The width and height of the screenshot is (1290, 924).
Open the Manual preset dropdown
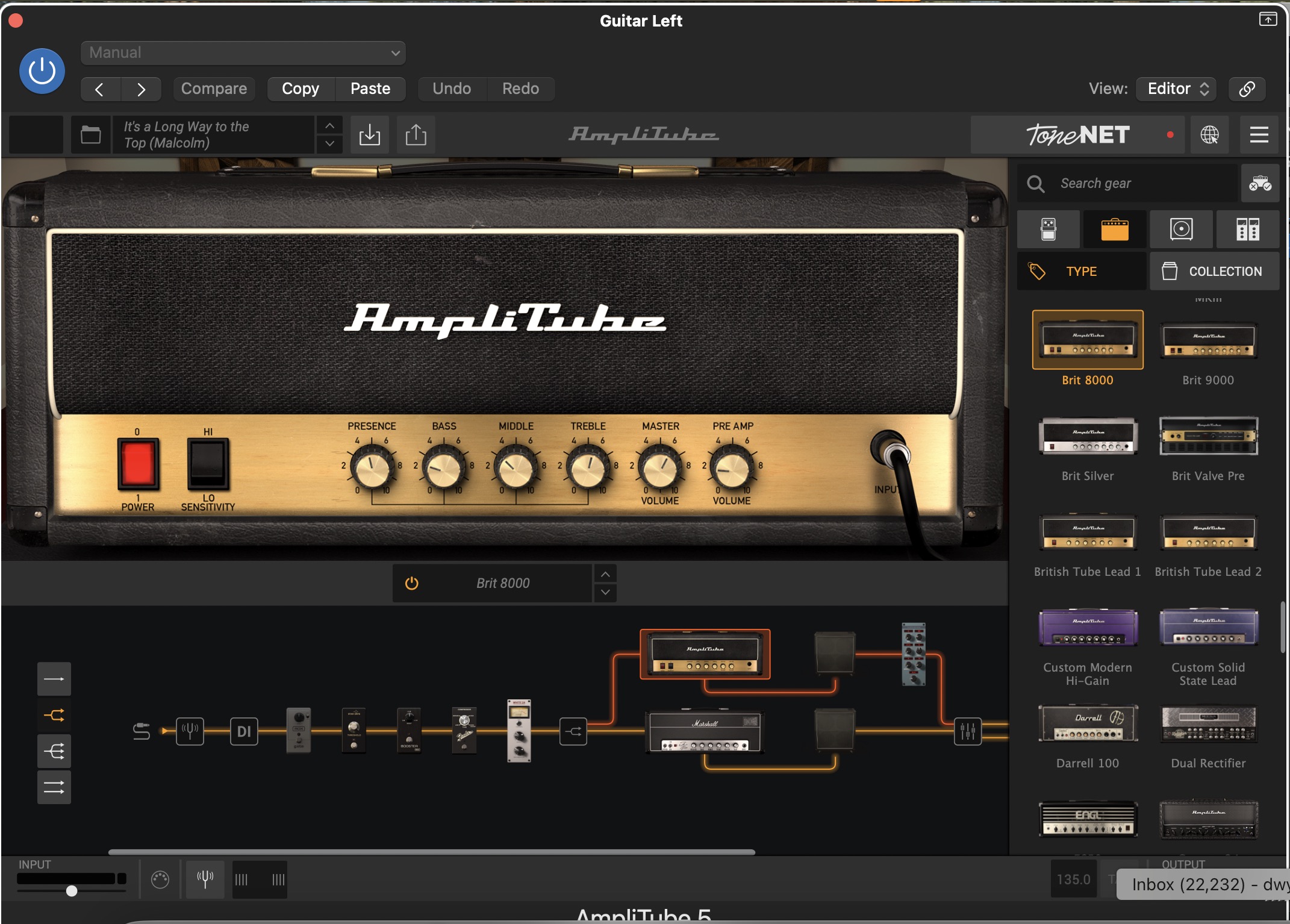pyautogui.click(x=243, y=52)
